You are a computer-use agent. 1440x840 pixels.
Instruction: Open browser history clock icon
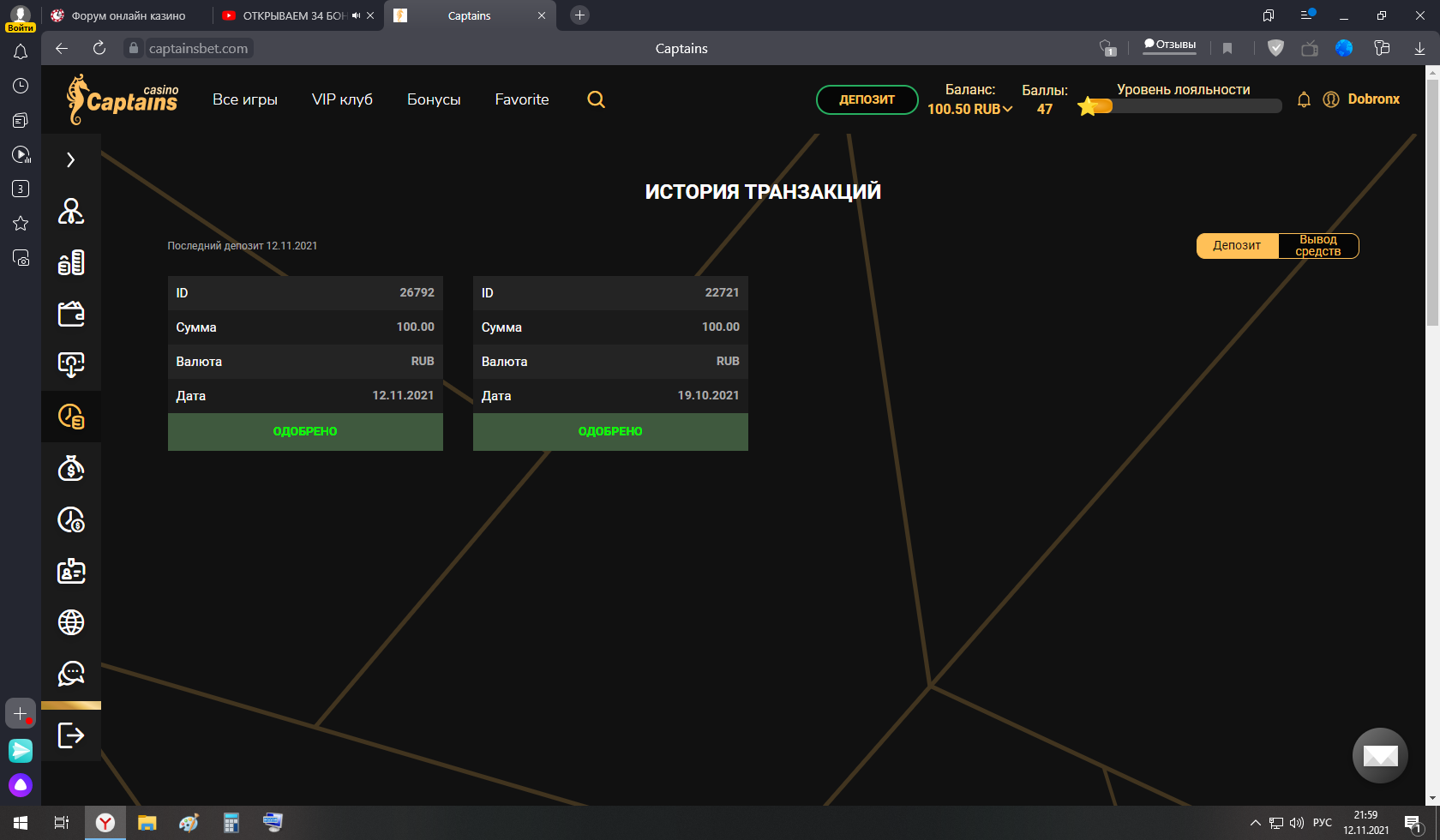click(21, 86)
